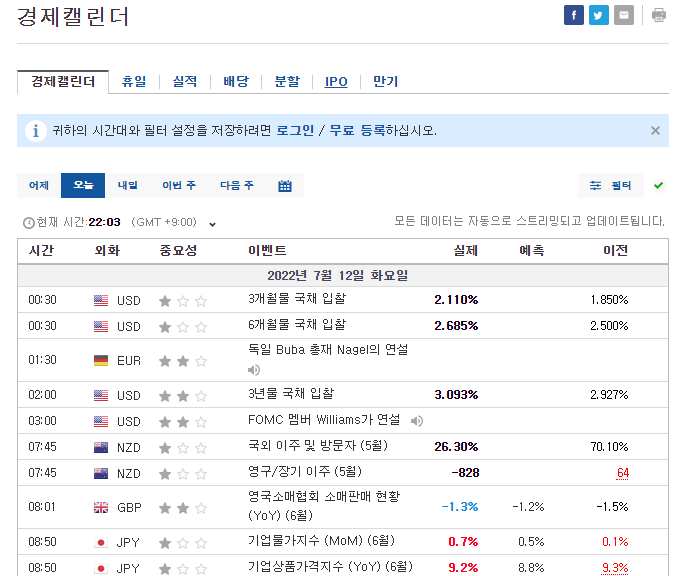Viewport: 679px width, 576px height.
Task: Play Nagel speech audio icon
Action: click(254, 370)
